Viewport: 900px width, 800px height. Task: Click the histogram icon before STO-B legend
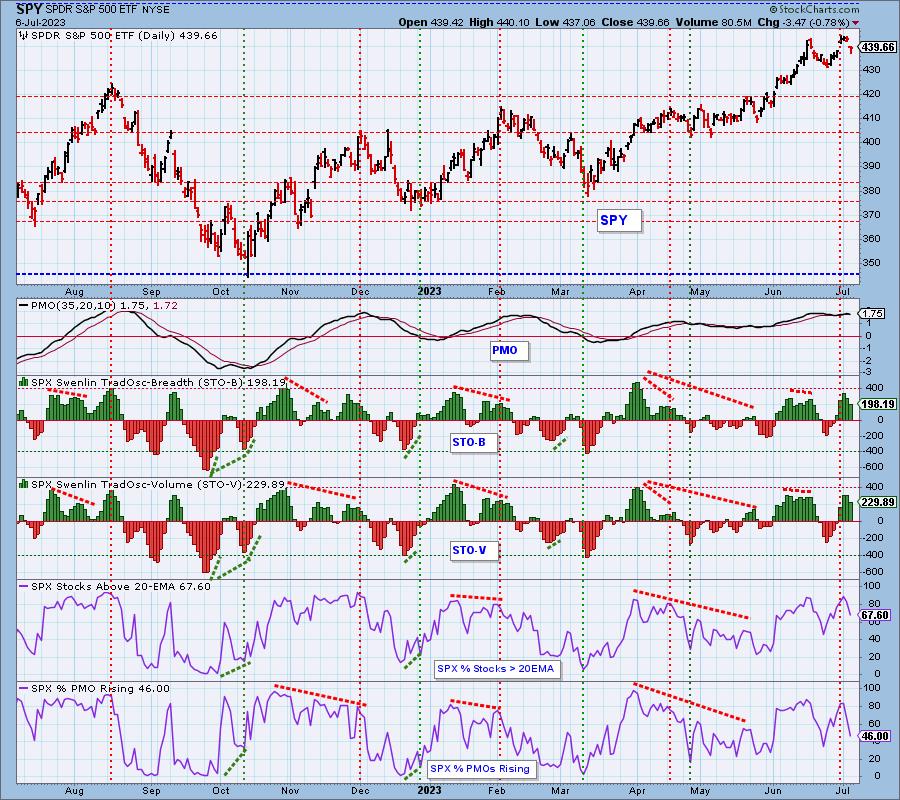coord(24,382)
